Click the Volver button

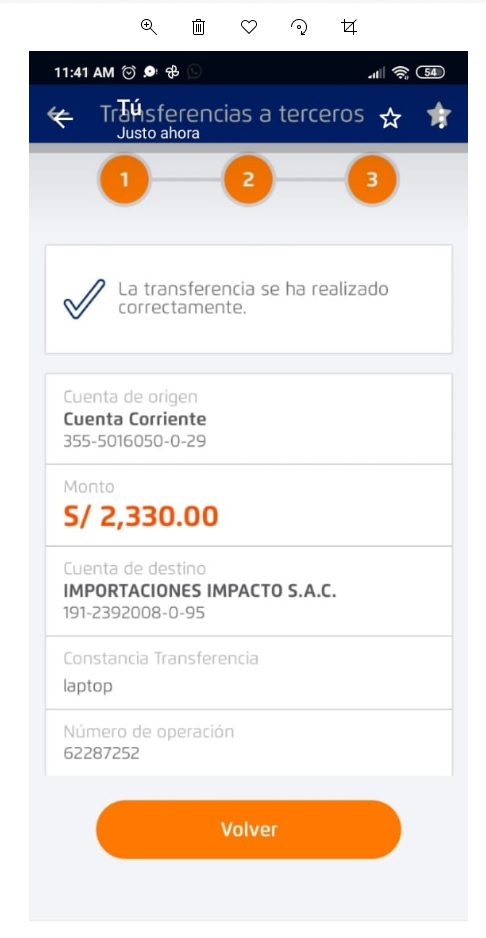(x=248, y=829)
